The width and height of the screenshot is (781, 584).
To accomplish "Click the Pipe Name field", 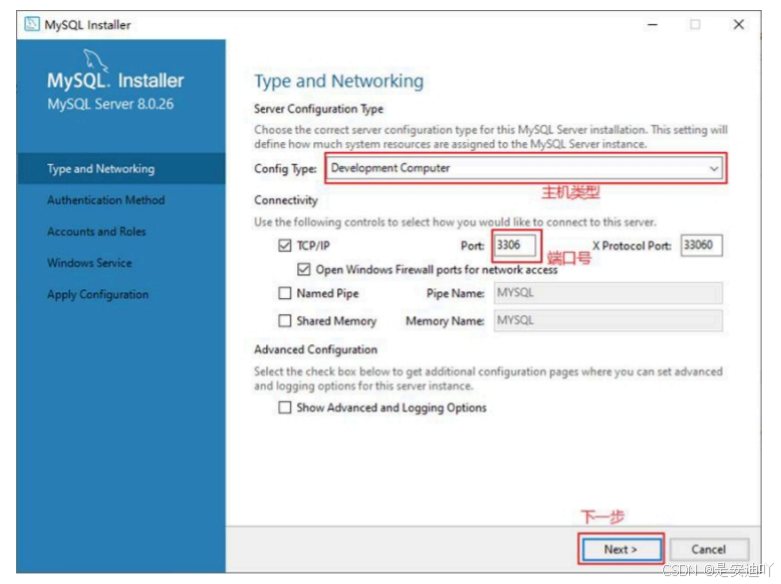I will coord(608,293).
